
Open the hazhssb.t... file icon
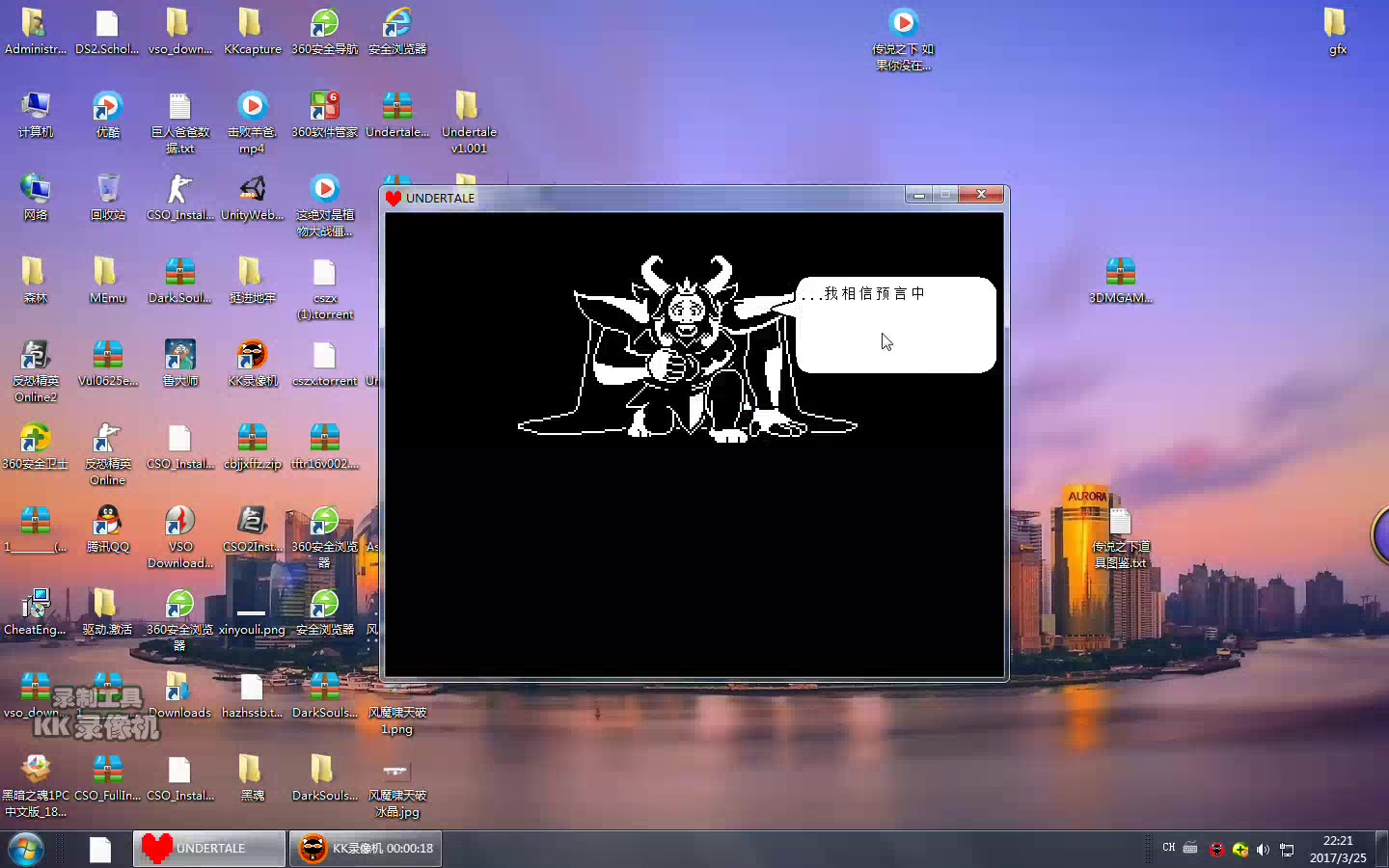(x=252, y=694)
